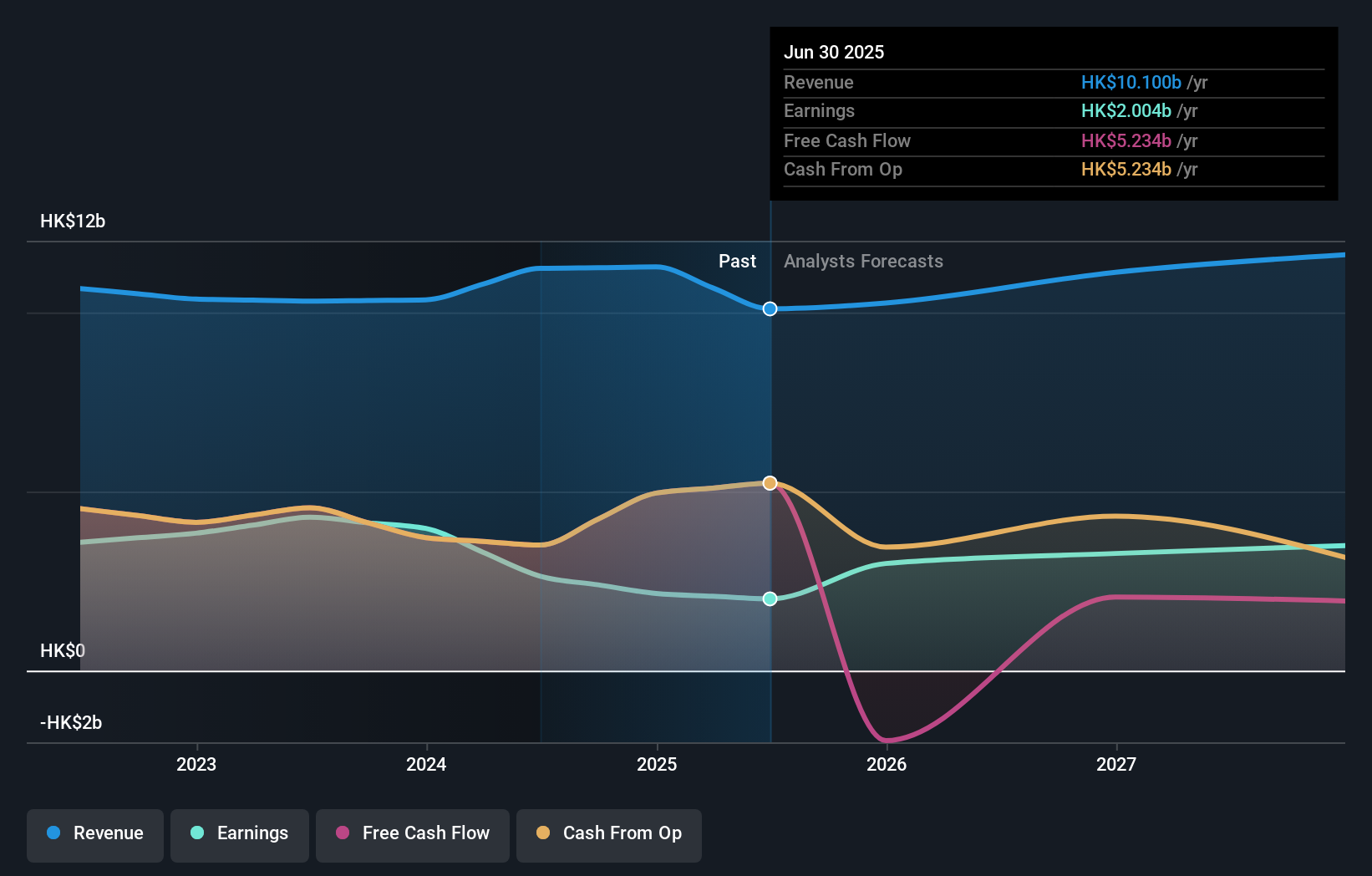Click the 2024 x-axis label
This screenshot has width=1372, height=876.
426,764
